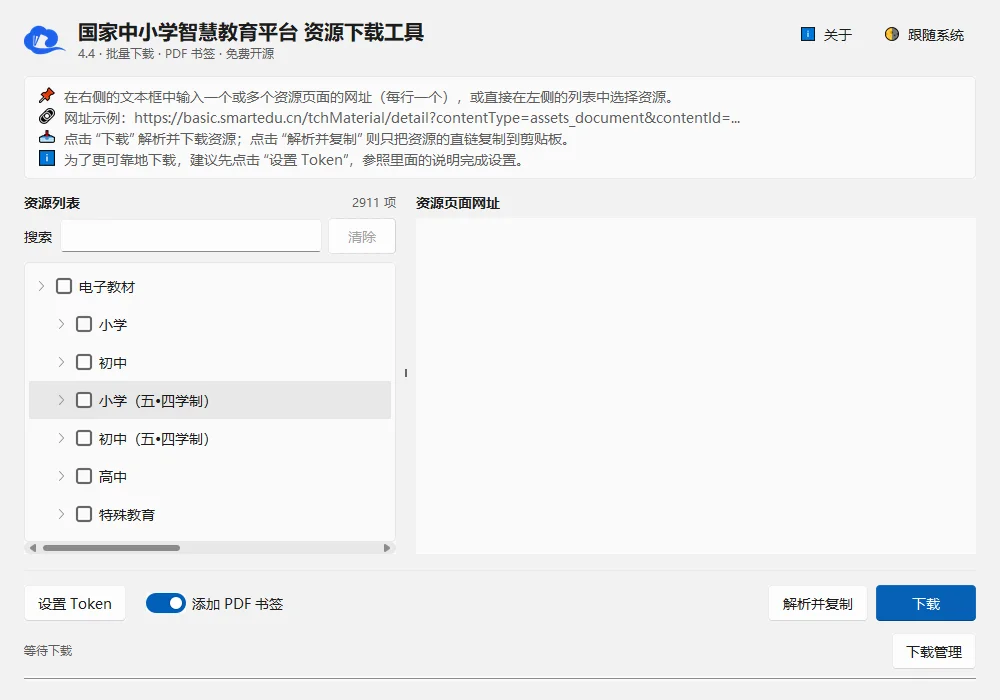Click the 2911 项 count text
The width and height of the screenshot is (1000, 700).
(374, 202)
